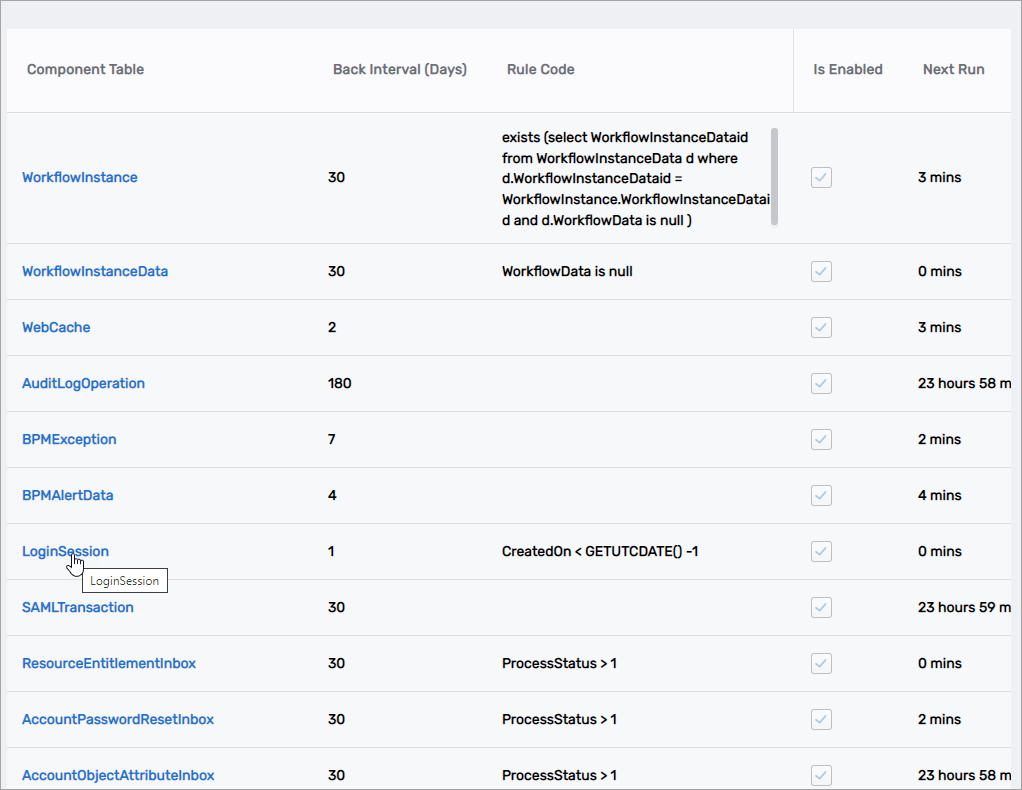Open the WebCache component link
The width and height of the screenshot is (1022, 790).
coord(56,327)
